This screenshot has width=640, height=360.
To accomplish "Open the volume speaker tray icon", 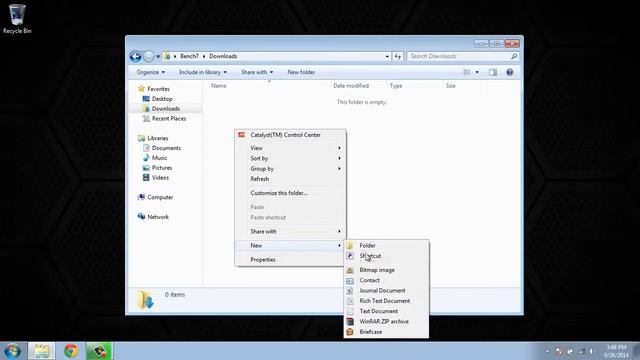I will tap(591, 351).
